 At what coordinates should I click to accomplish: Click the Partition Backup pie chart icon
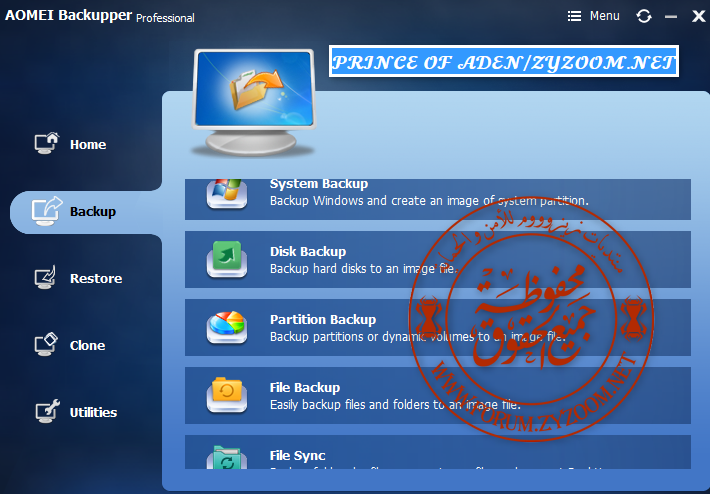tap(227, 327)
